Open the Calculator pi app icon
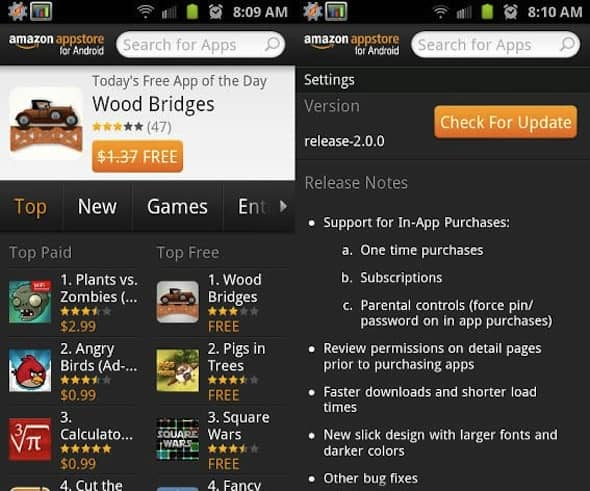The width and height of the screenshot is (590, 491). coord(30,439)
